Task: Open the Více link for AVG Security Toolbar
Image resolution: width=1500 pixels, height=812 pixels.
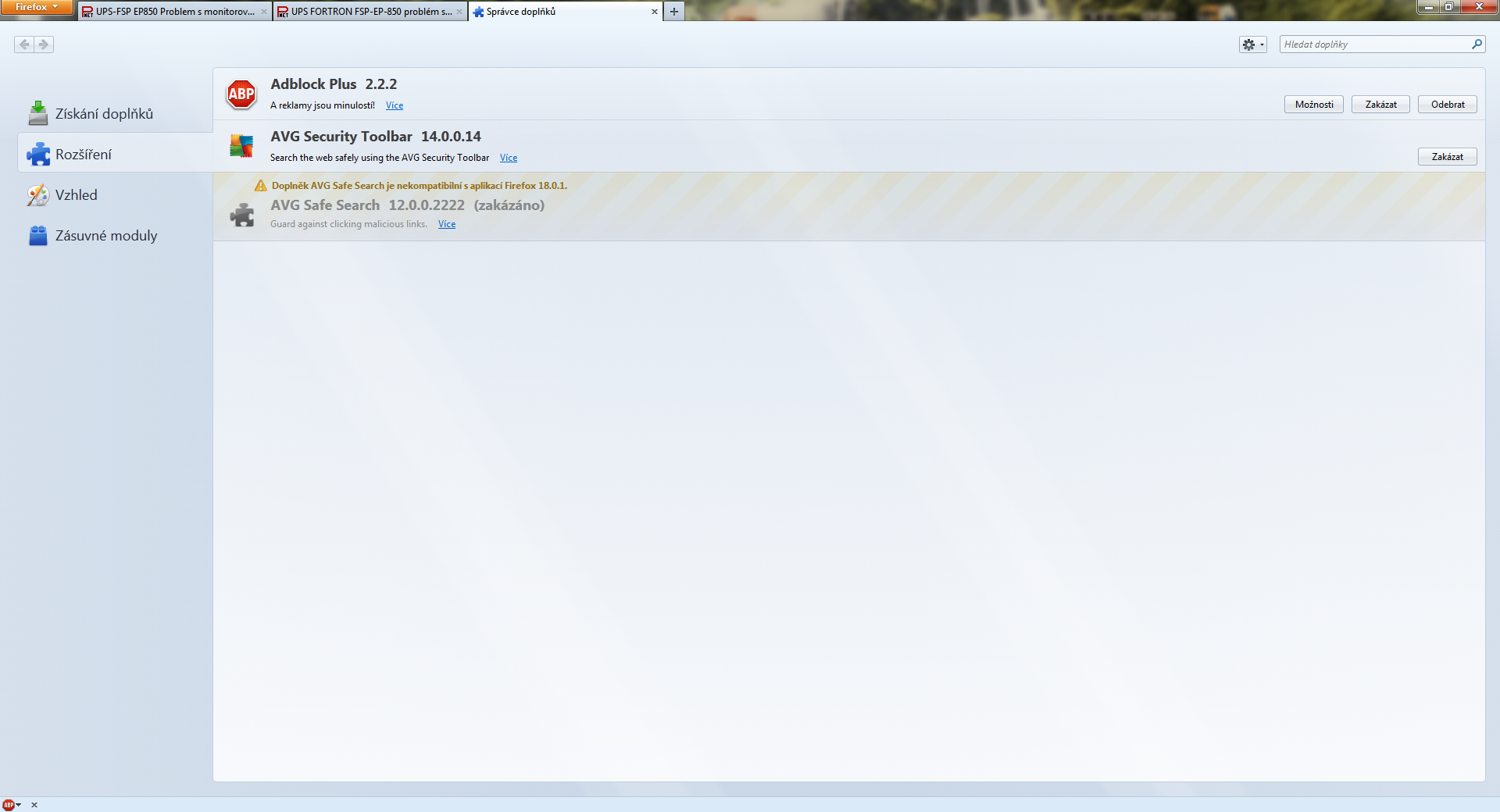Action: tap(509, 158)
